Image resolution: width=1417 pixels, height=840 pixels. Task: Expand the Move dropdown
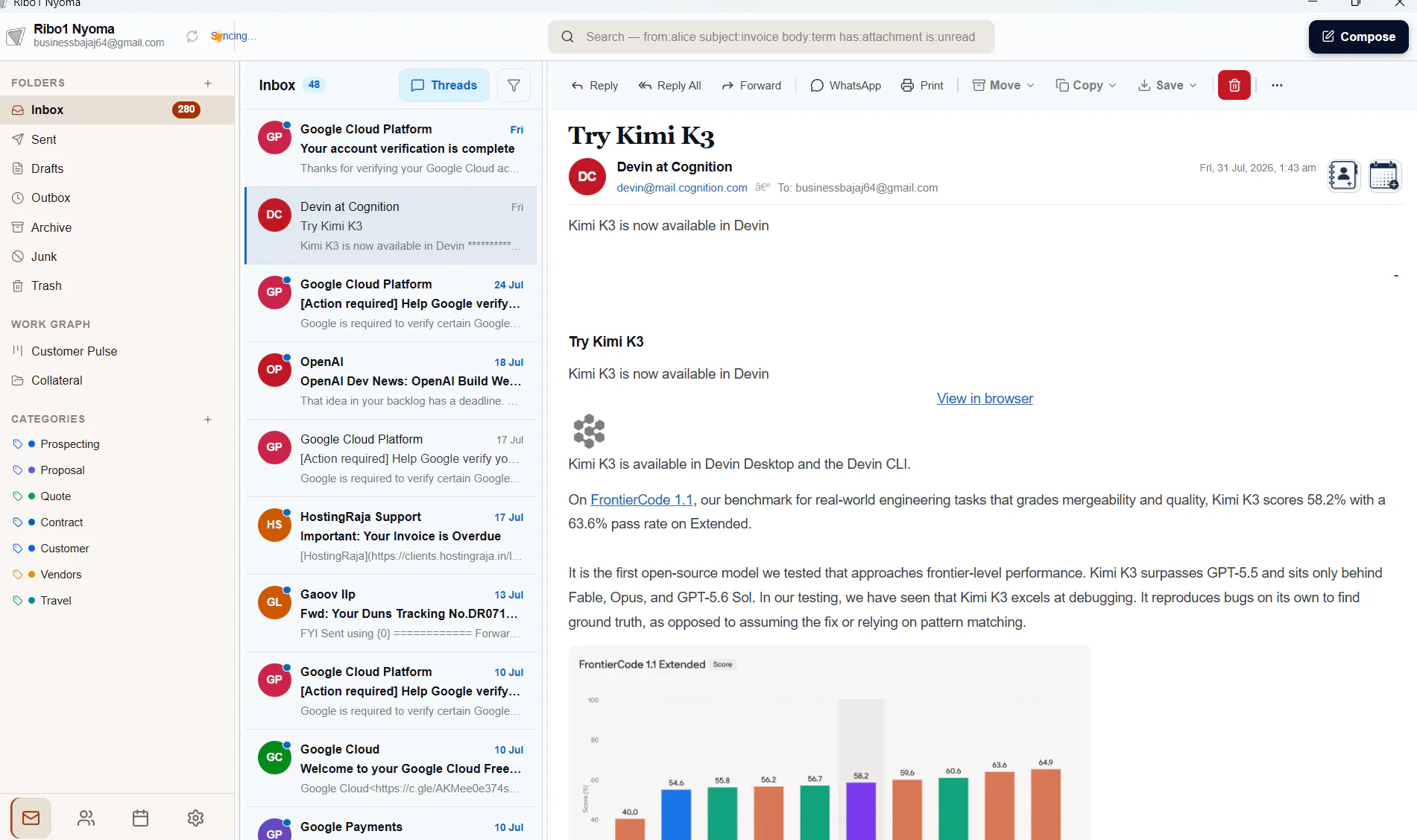(x=1003, y=86)
